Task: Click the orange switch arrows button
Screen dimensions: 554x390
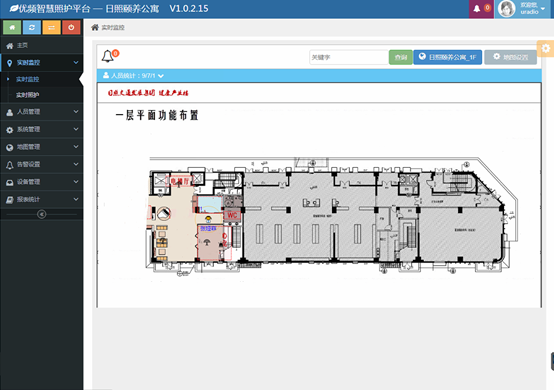Action: point(52,27)
